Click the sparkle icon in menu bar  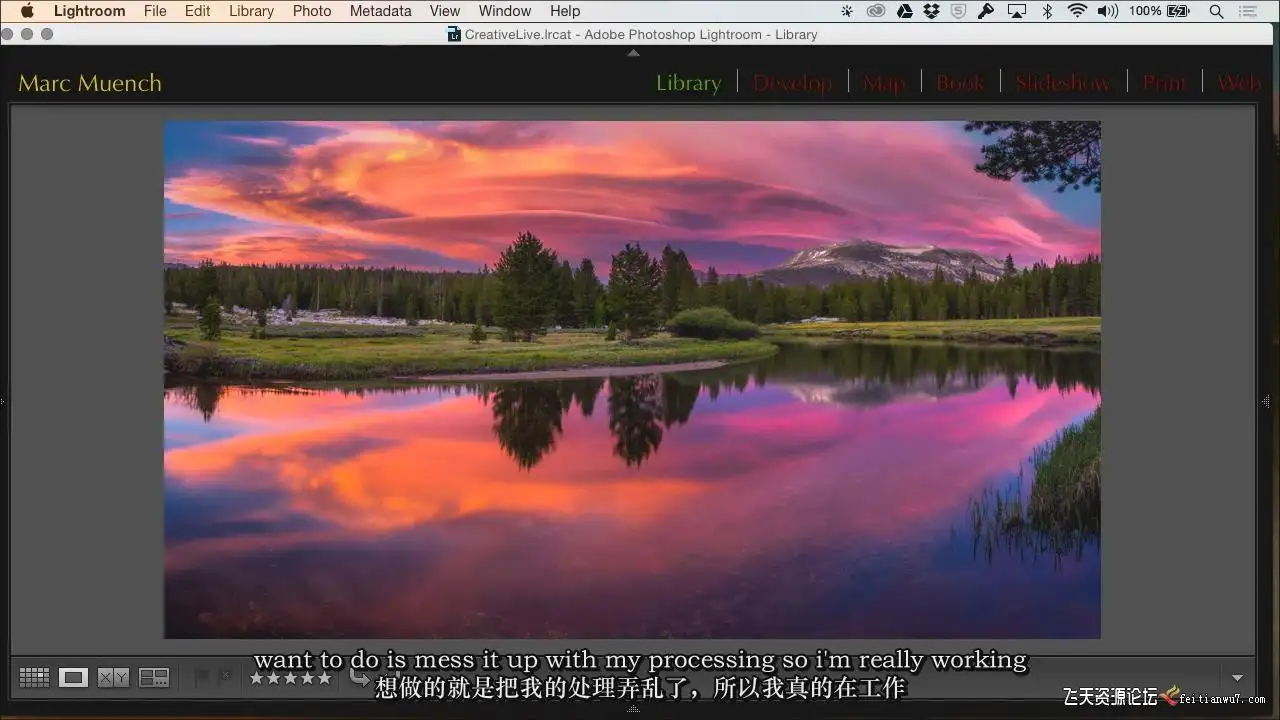847,11
